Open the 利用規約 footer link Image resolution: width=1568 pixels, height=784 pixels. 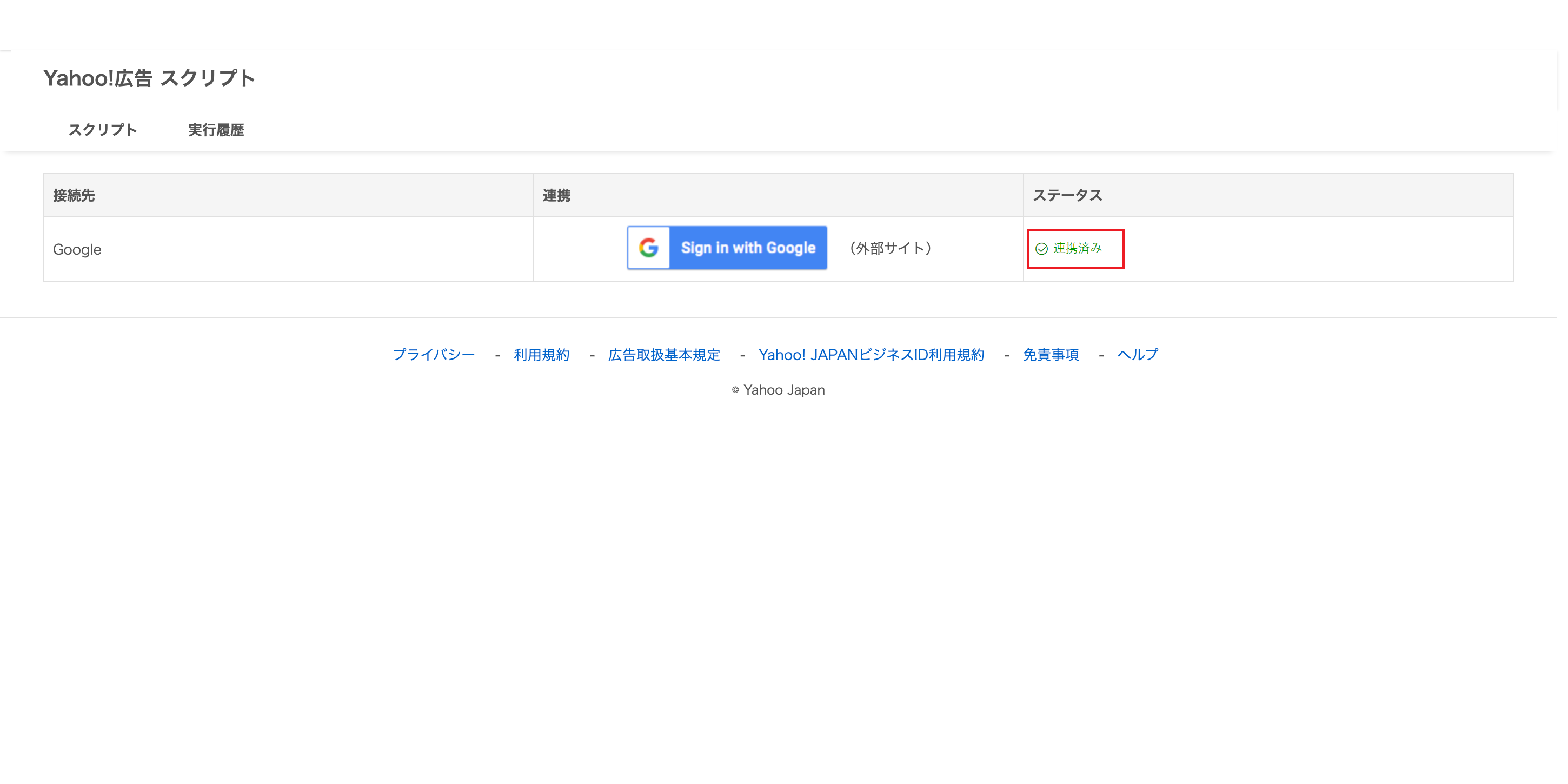542,354
